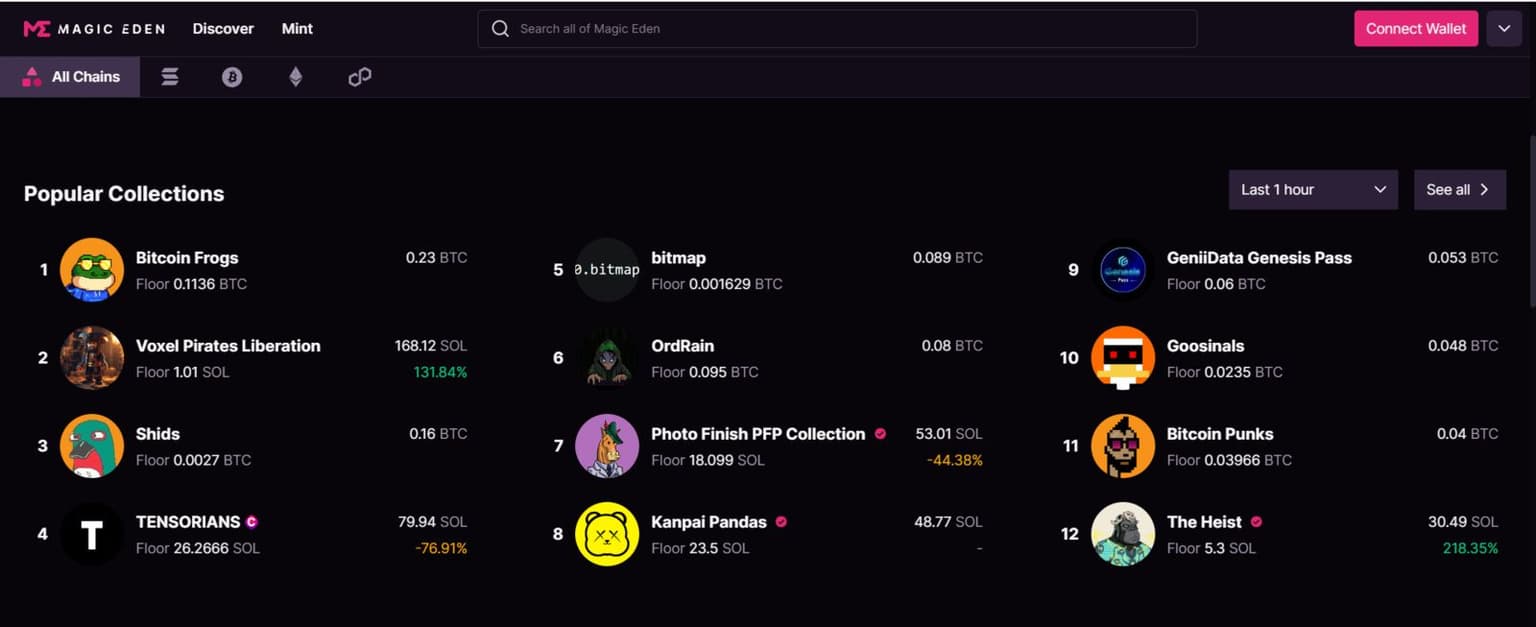This screenshot has height=627, width=1536.
Task: Filter by Bitcoin chain icon
Action: point(232,77)
